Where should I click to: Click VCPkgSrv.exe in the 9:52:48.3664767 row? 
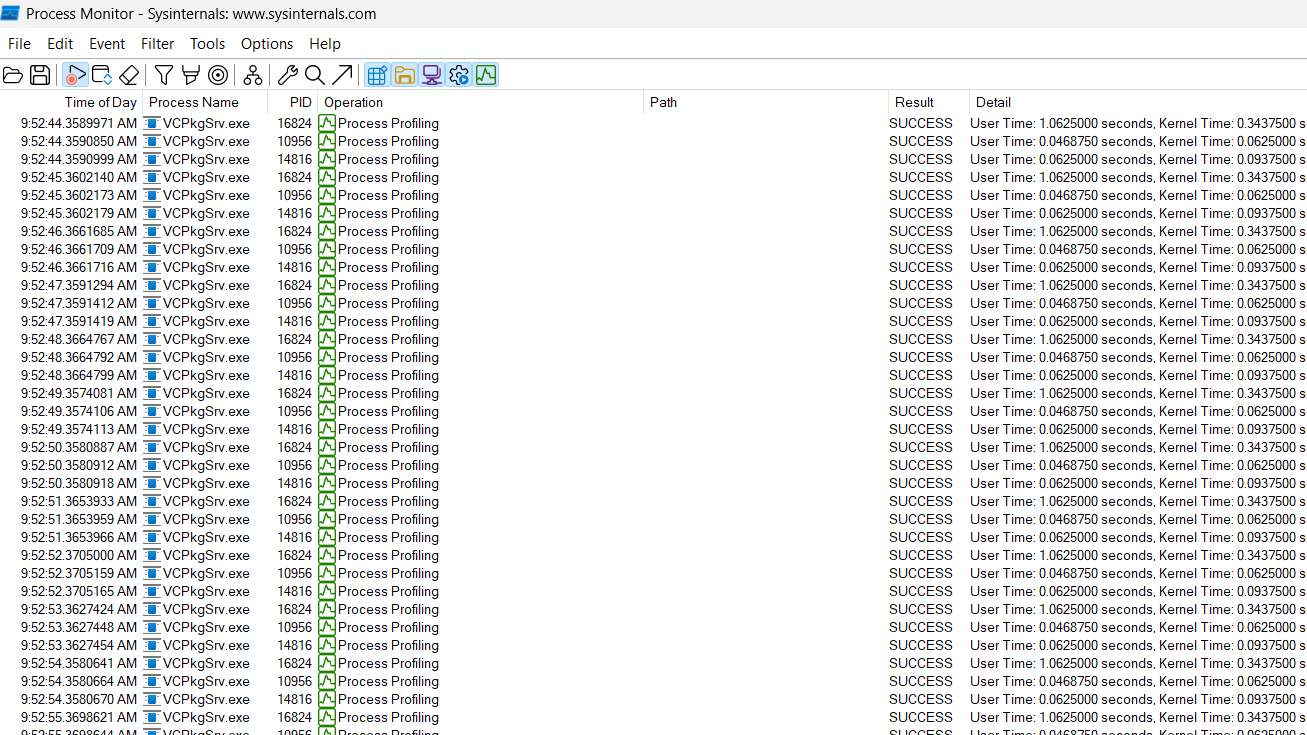point(206,339)
